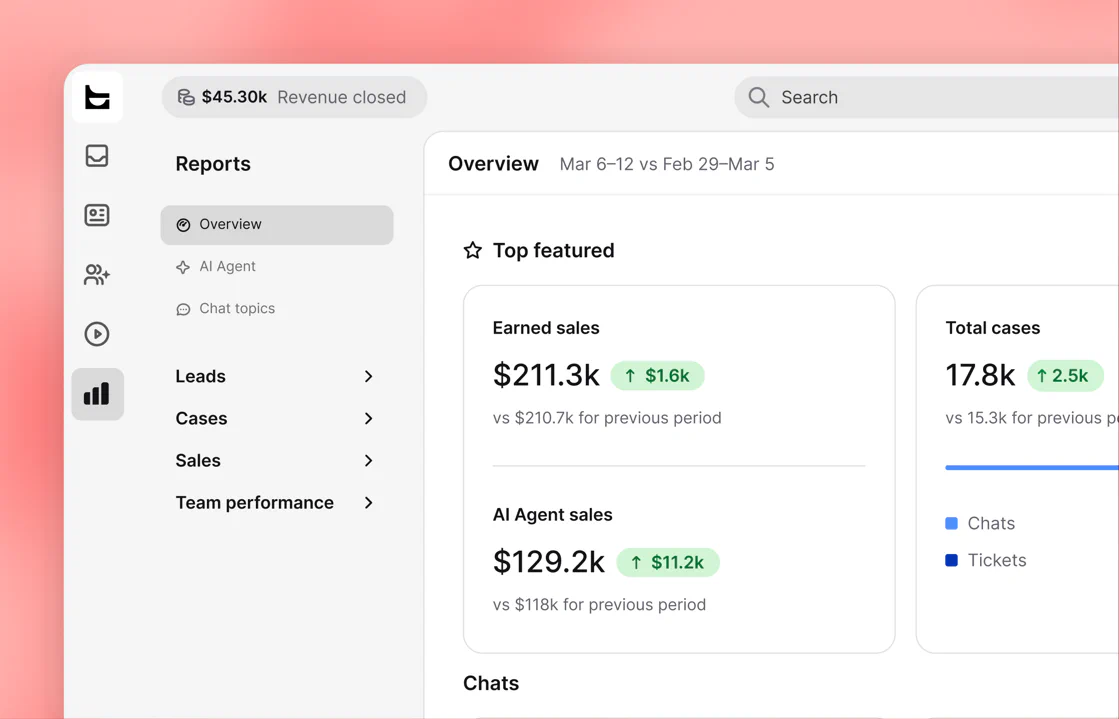Image resolution: width=1119 pixels, height=719 pixels.
Task: Expand the Leads section chevron
Action: point(368,376)
